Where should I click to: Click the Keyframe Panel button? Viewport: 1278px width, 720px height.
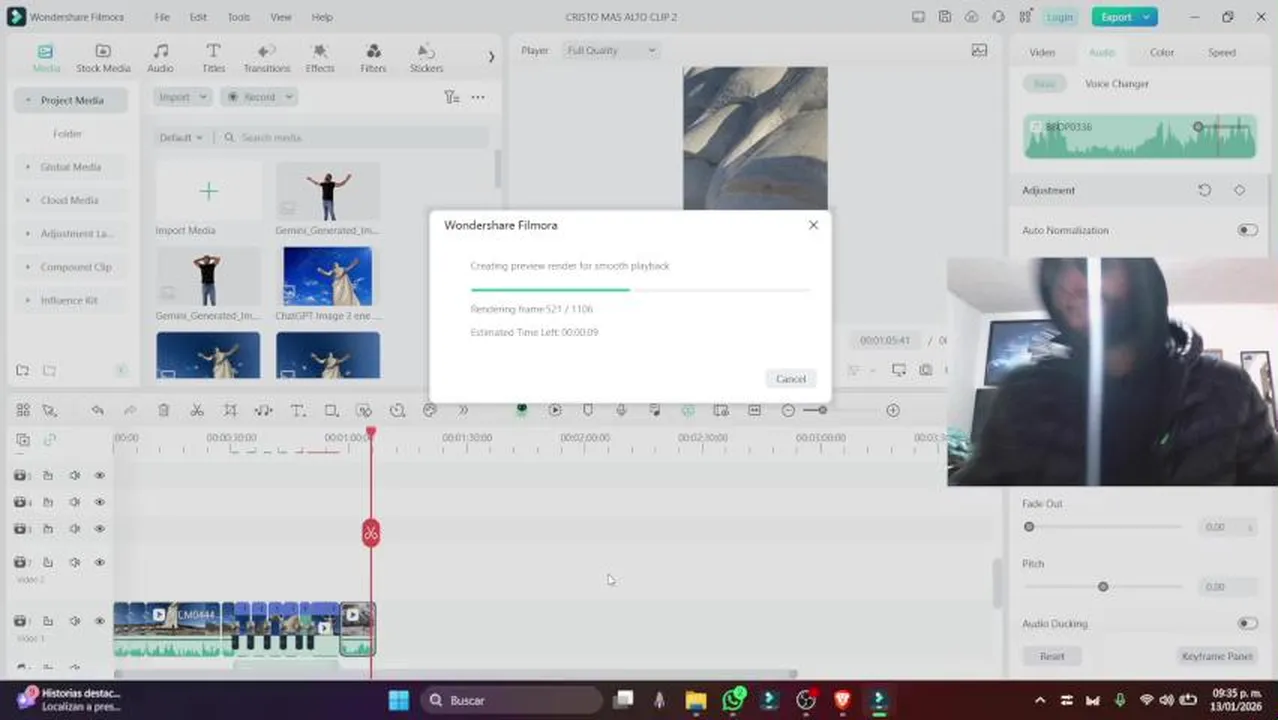pyautogui.click(x=1217, y=656)
